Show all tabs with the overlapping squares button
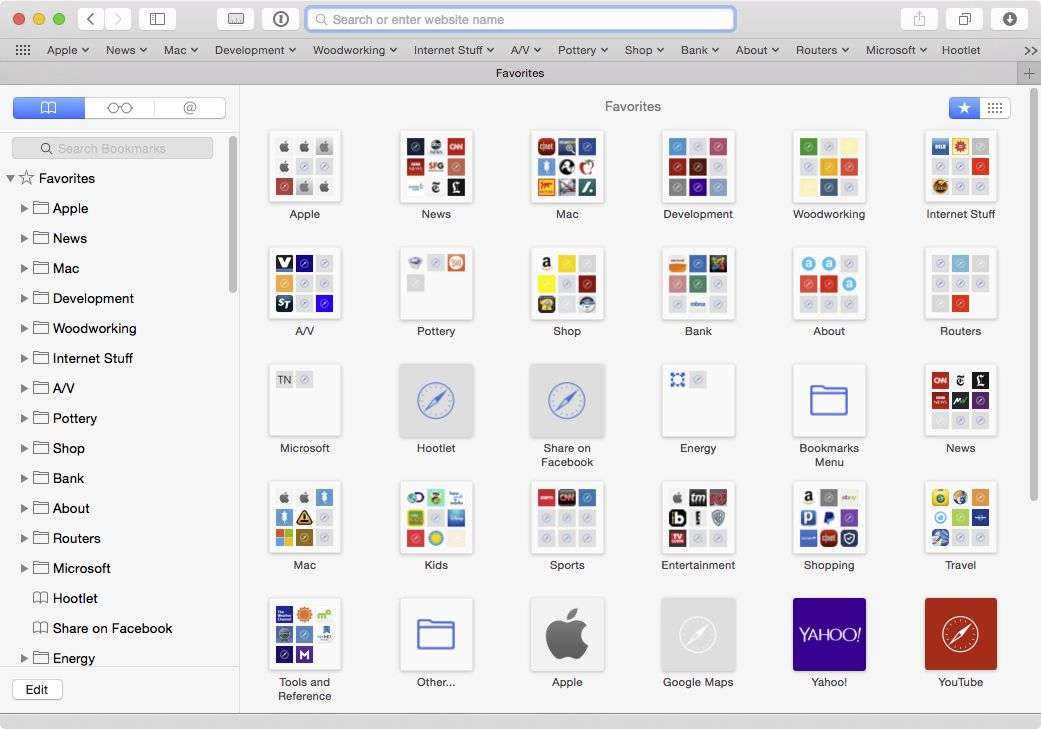1041x729 pixels. point(964,19)
